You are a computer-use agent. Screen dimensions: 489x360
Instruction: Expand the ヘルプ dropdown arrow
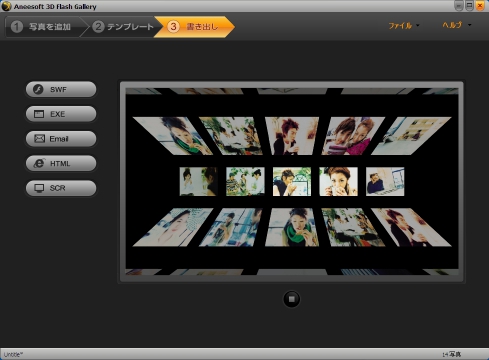click(470, 25)
